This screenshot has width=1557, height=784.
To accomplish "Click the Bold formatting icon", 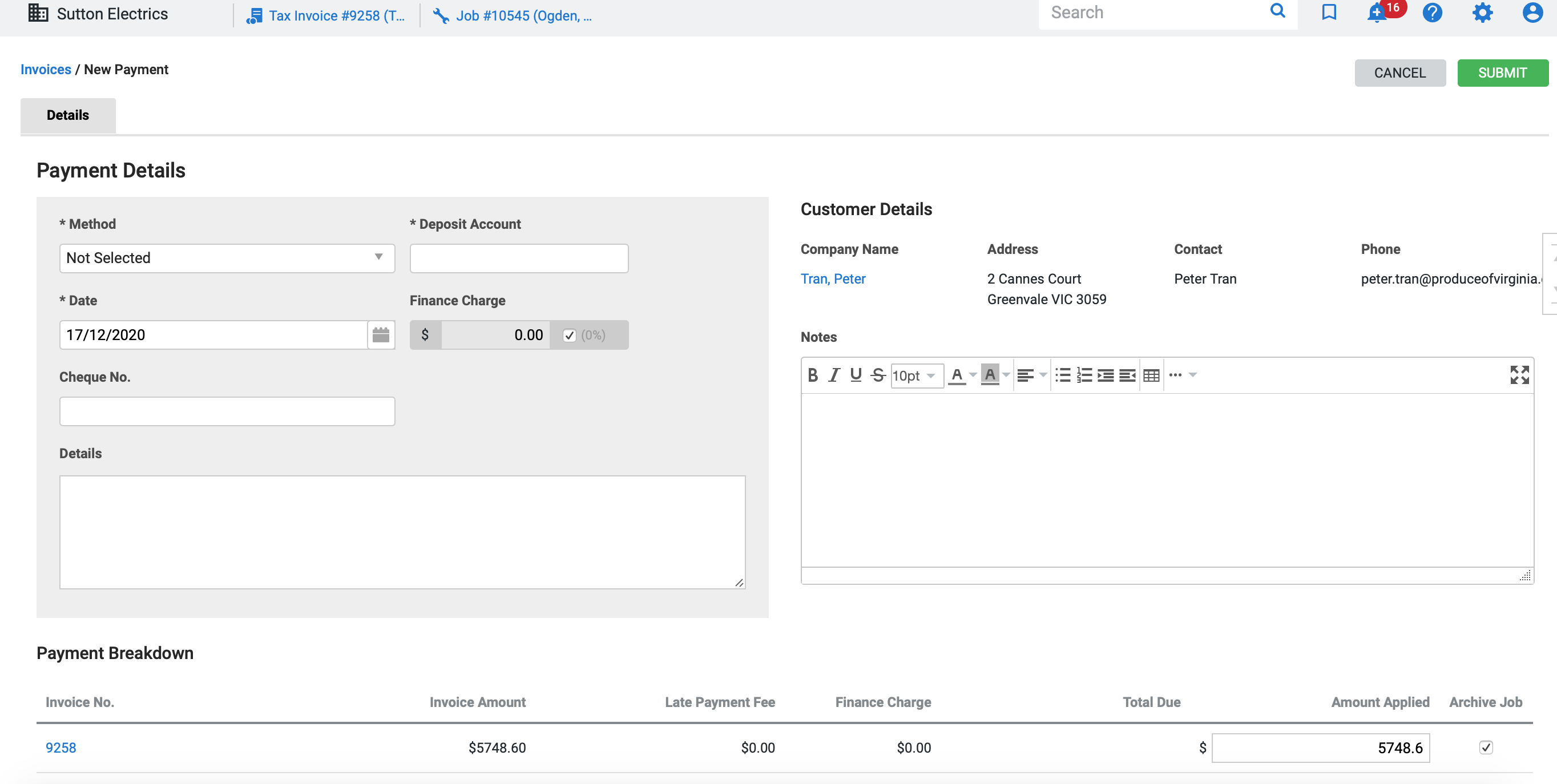I will pos(812,375).
